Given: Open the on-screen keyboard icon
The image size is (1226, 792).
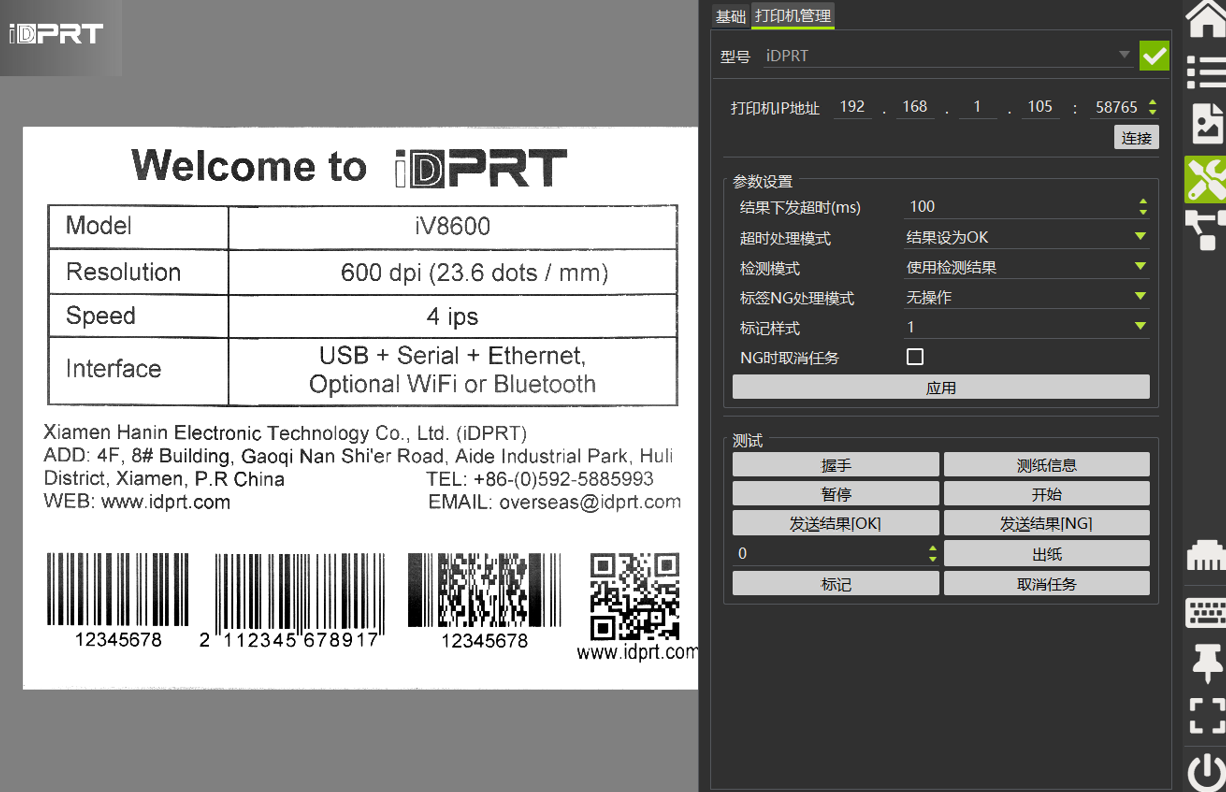Looking at the screenshot, I should tap(1205, 612).
